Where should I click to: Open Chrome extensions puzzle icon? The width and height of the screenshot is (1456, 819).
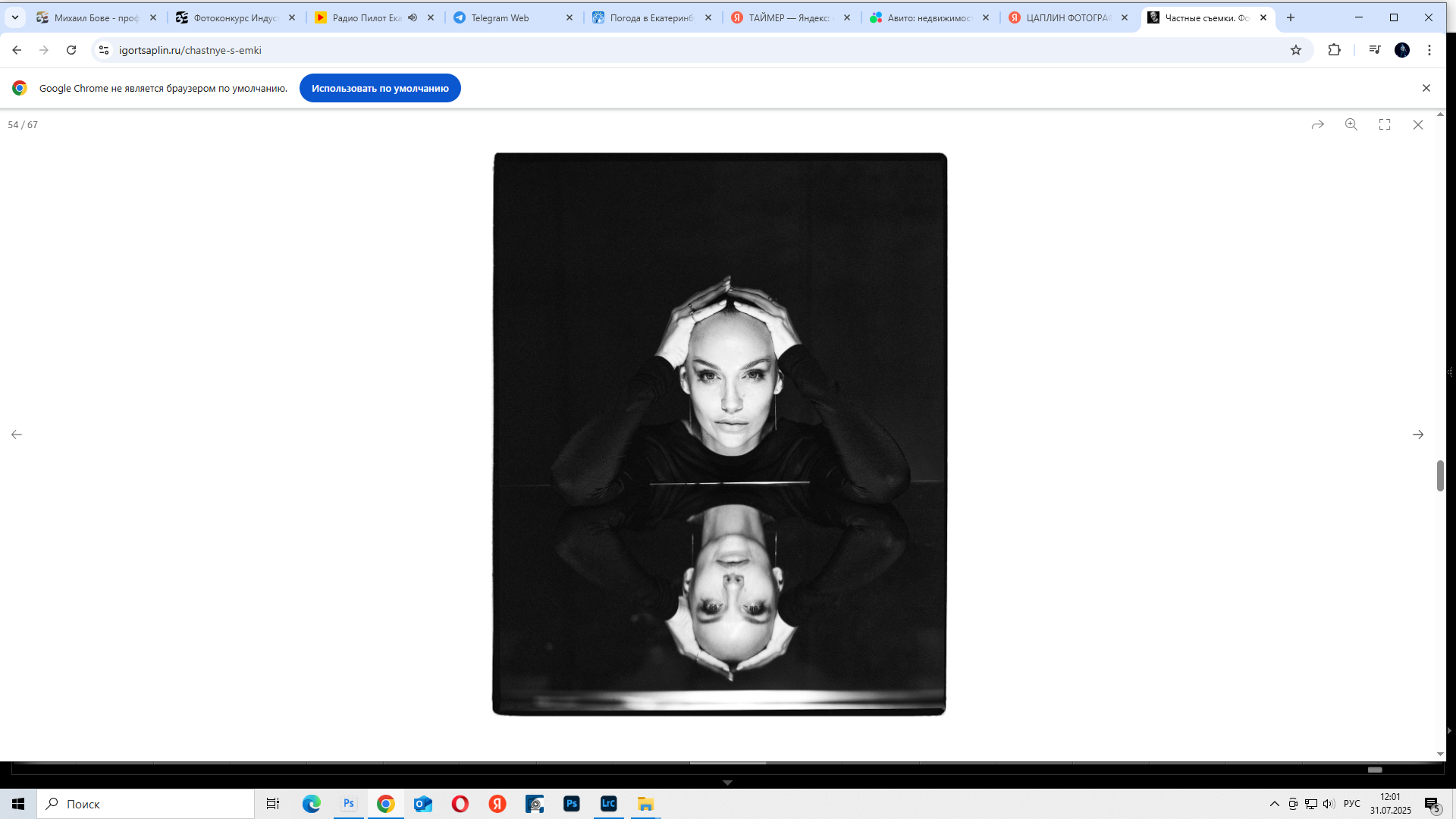click(x=1335, y=50)
